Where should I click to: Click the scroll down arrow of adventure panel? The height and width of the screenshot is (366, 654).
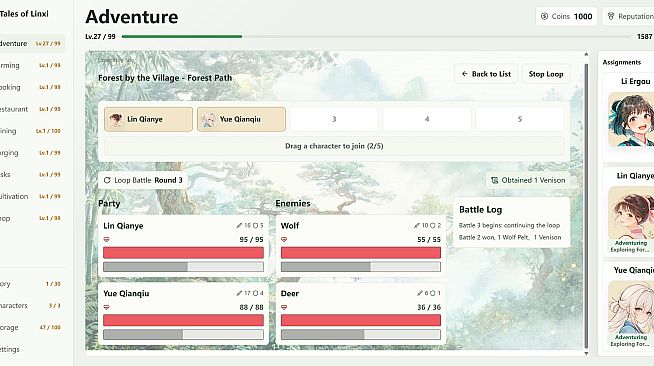(x=586, y=353)
